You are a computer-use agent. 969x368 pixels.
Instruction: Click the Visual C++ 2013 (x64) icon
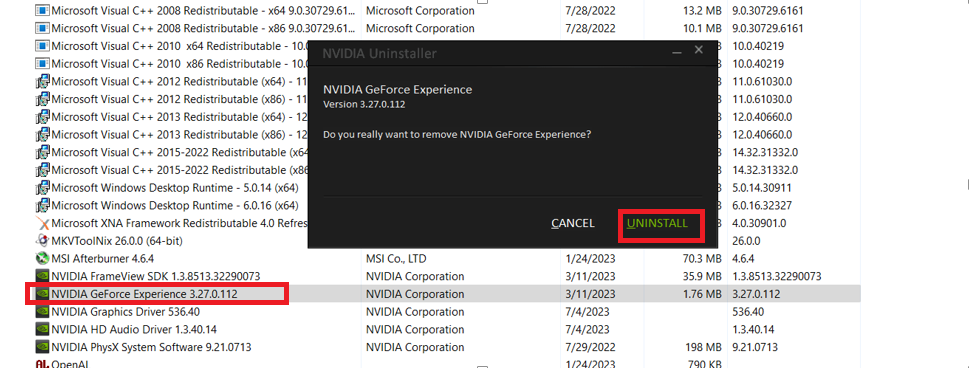43,117
